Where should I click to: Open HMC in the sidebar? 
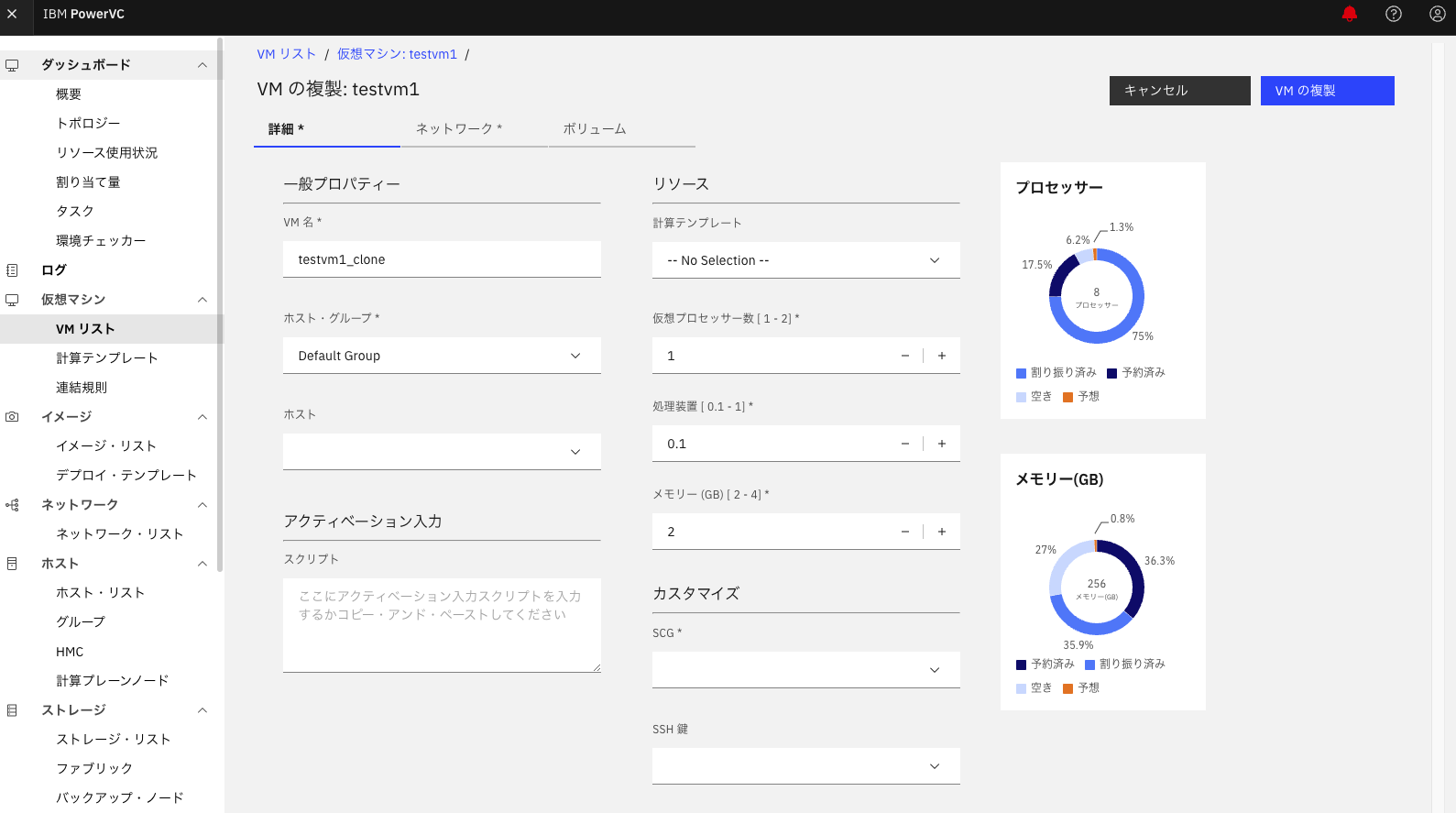[x=70, y=652]
